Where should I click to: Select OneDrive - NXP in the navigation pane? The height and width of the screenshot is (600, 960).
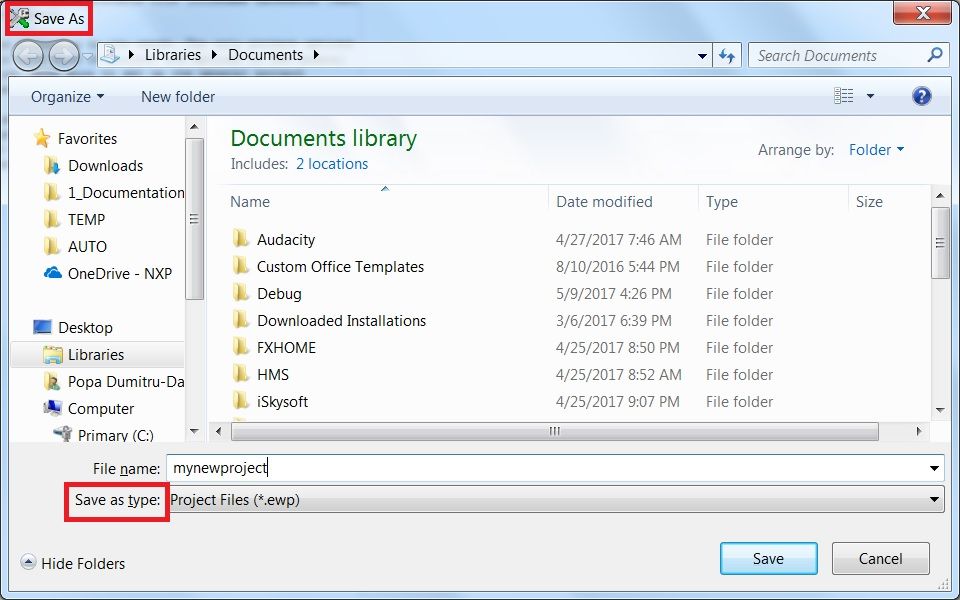click(x=119, y=274)
